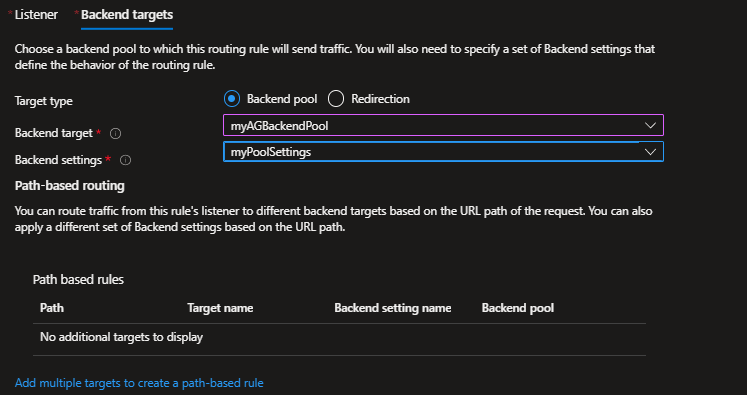Viewport: 747px width, 395px height.
Task: Open the myAGBackendPool backend target dropdown
Action: click(443, 125)
